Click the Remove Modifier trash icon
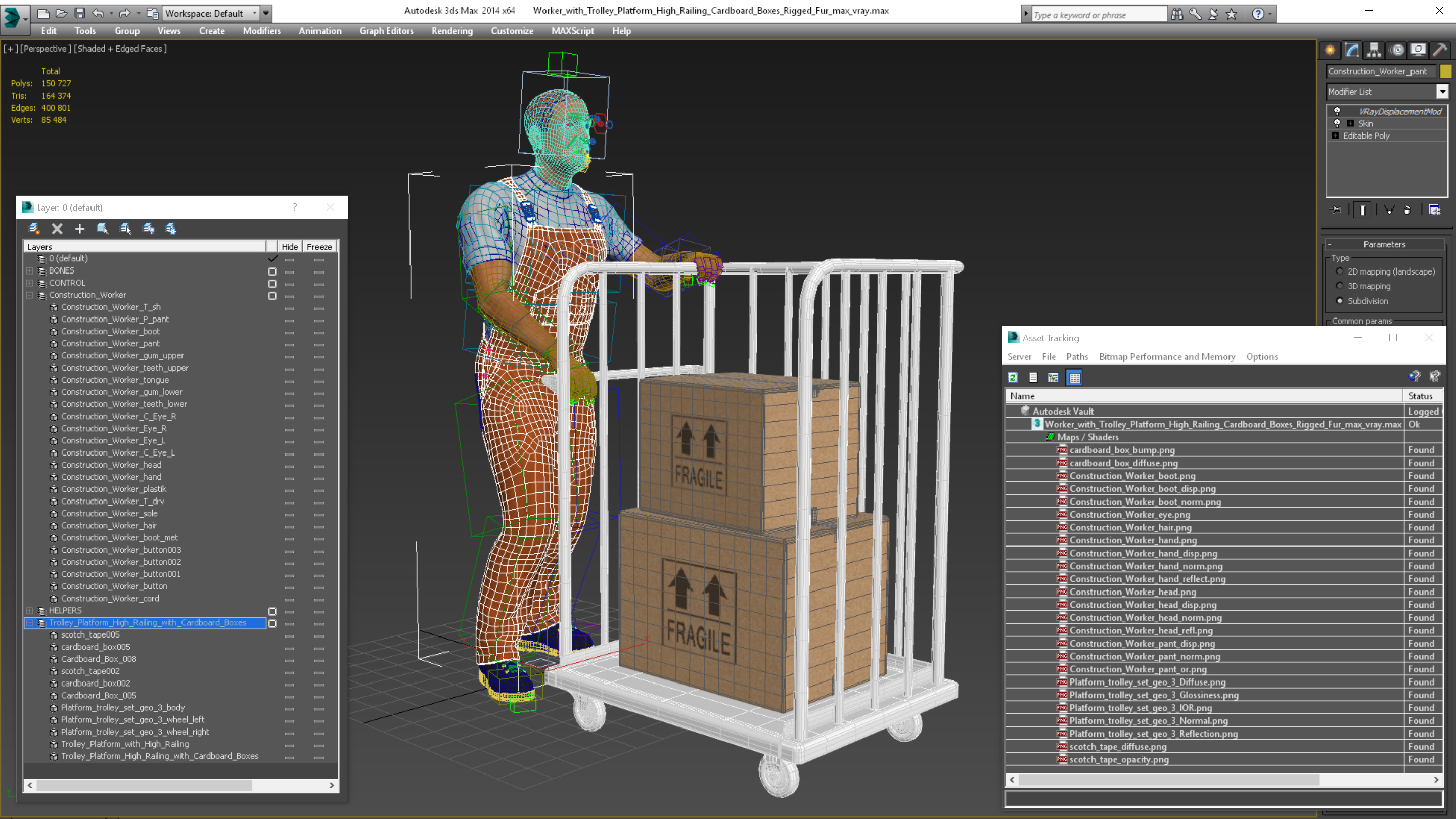The width and height of the screenshot is (1456, 819). (x=1407, y=210)
